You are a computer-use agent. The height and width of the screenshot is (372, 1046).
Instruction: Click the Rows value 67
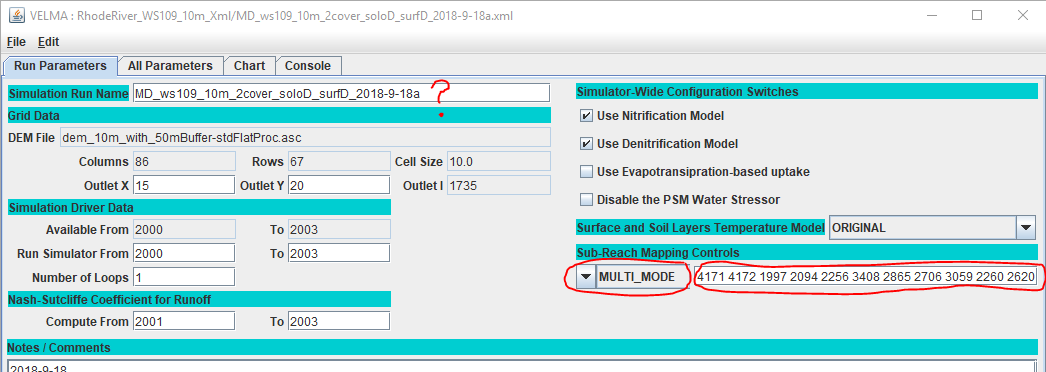tap(339, 161)
